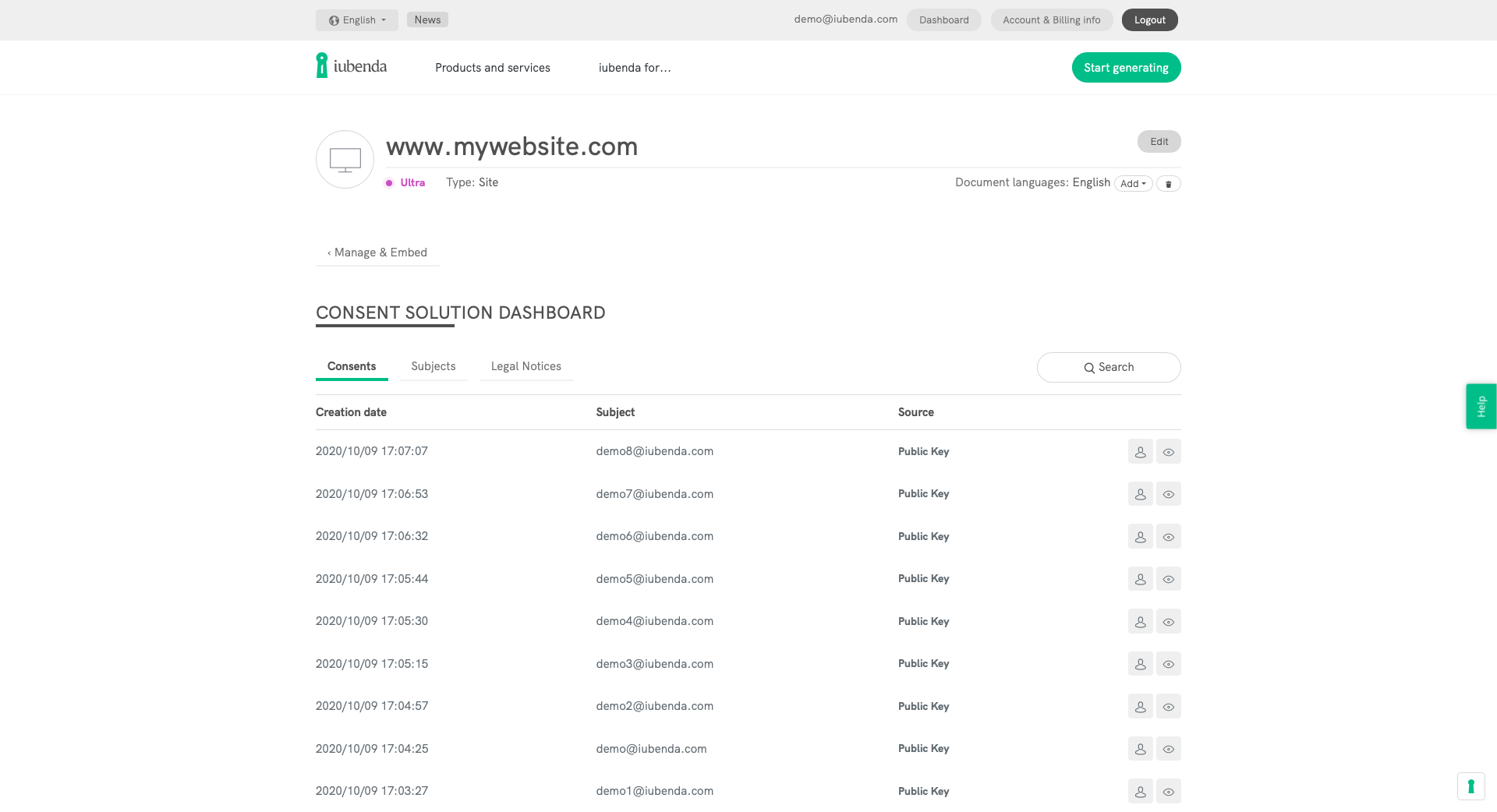
Task: Select the 2020/10/09 17:06:53 date cell
Action: coord(372,494)
